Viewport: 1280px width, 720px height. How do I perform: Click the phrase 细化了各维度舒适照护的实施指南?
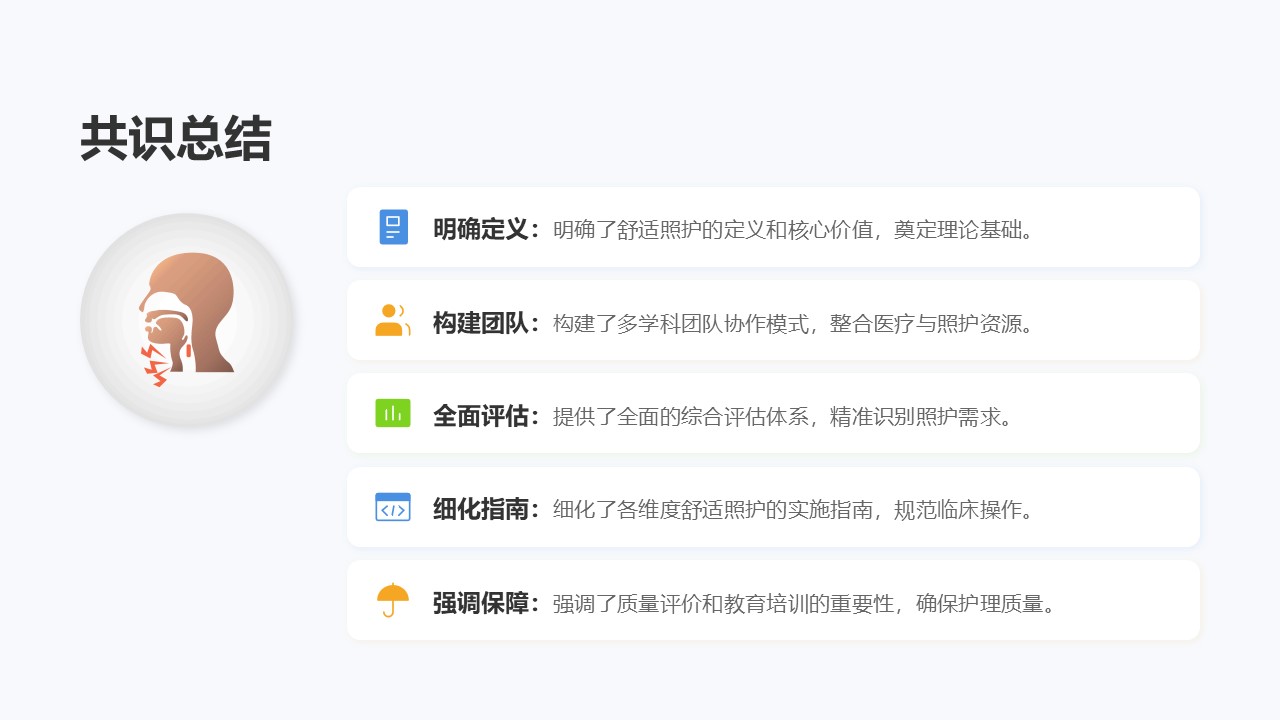coord(703,509)
